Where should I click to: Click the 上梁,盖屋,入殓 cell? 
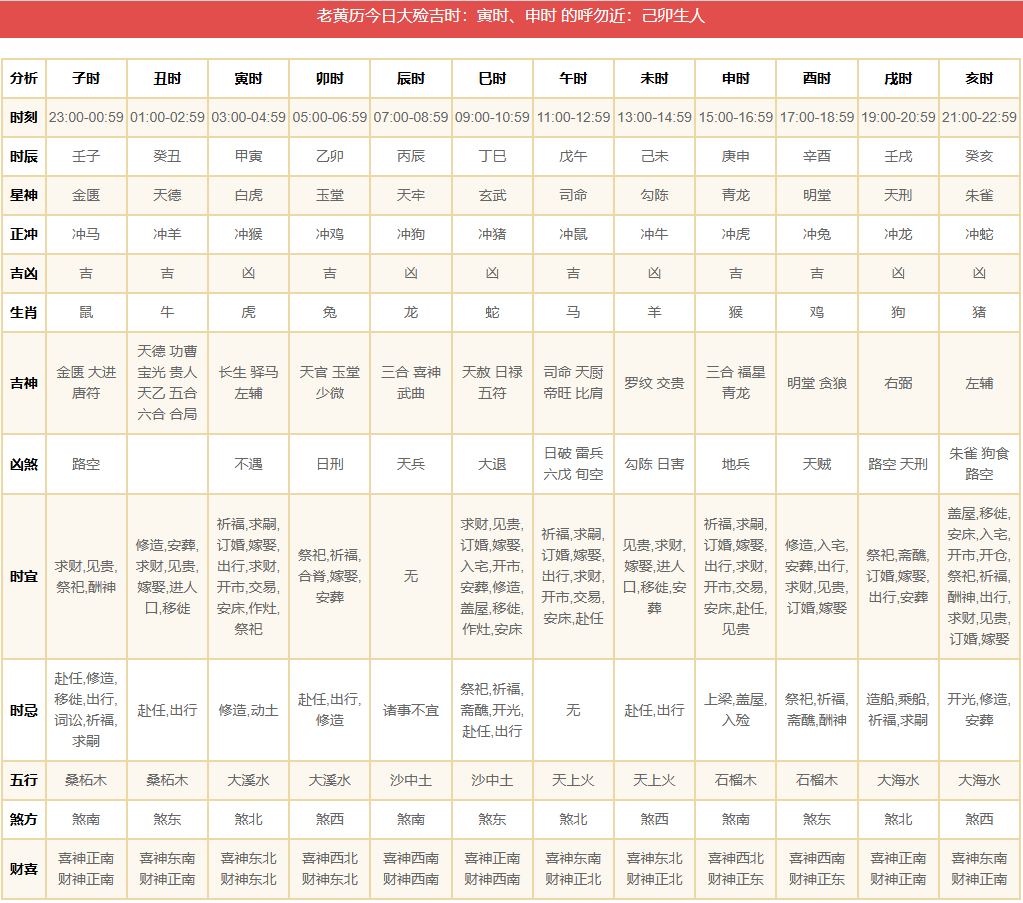click(x=736, y=710)
